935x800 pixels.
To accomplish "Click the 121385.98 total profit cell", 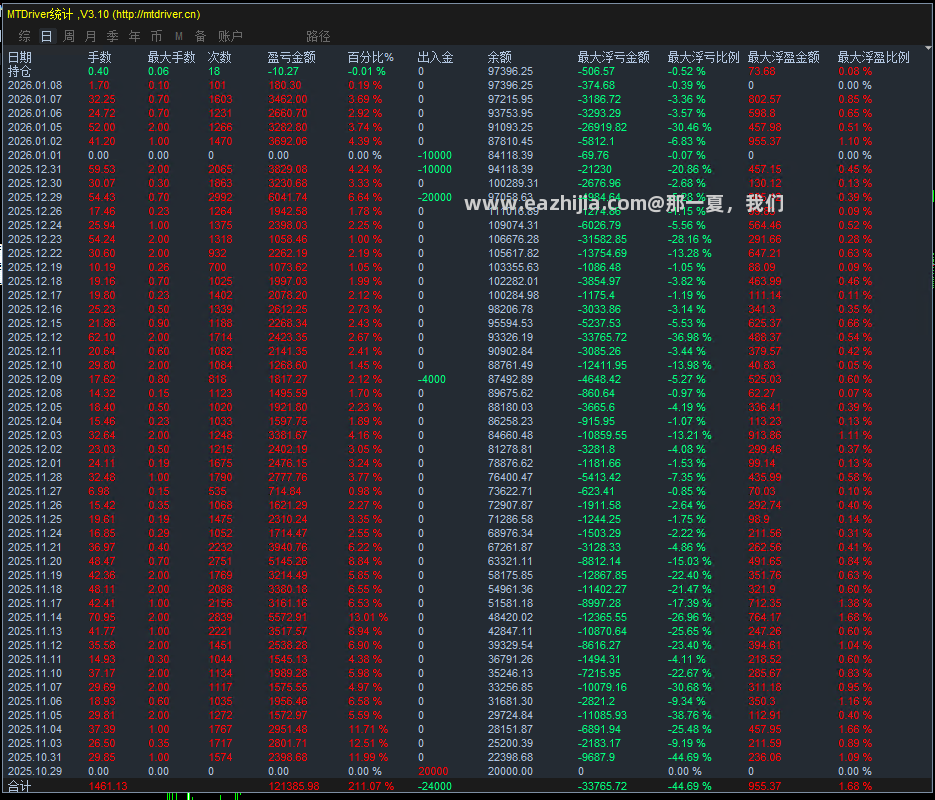I will pos(294,786).
